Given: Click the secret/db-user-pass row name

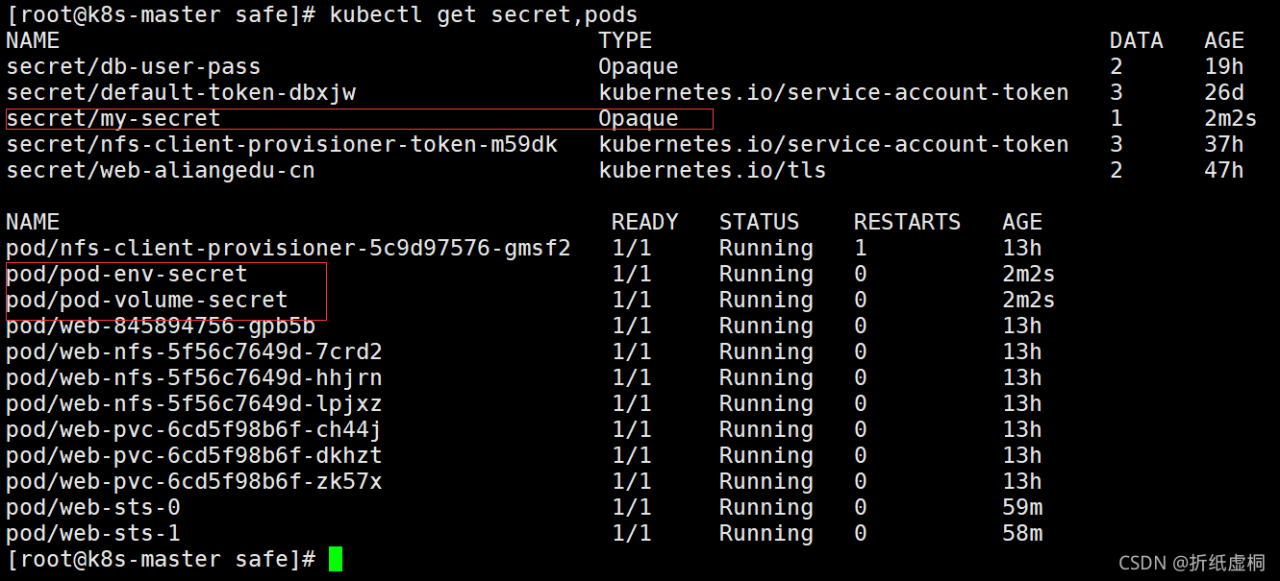Looking at the screenshot, I should [133, 67].
